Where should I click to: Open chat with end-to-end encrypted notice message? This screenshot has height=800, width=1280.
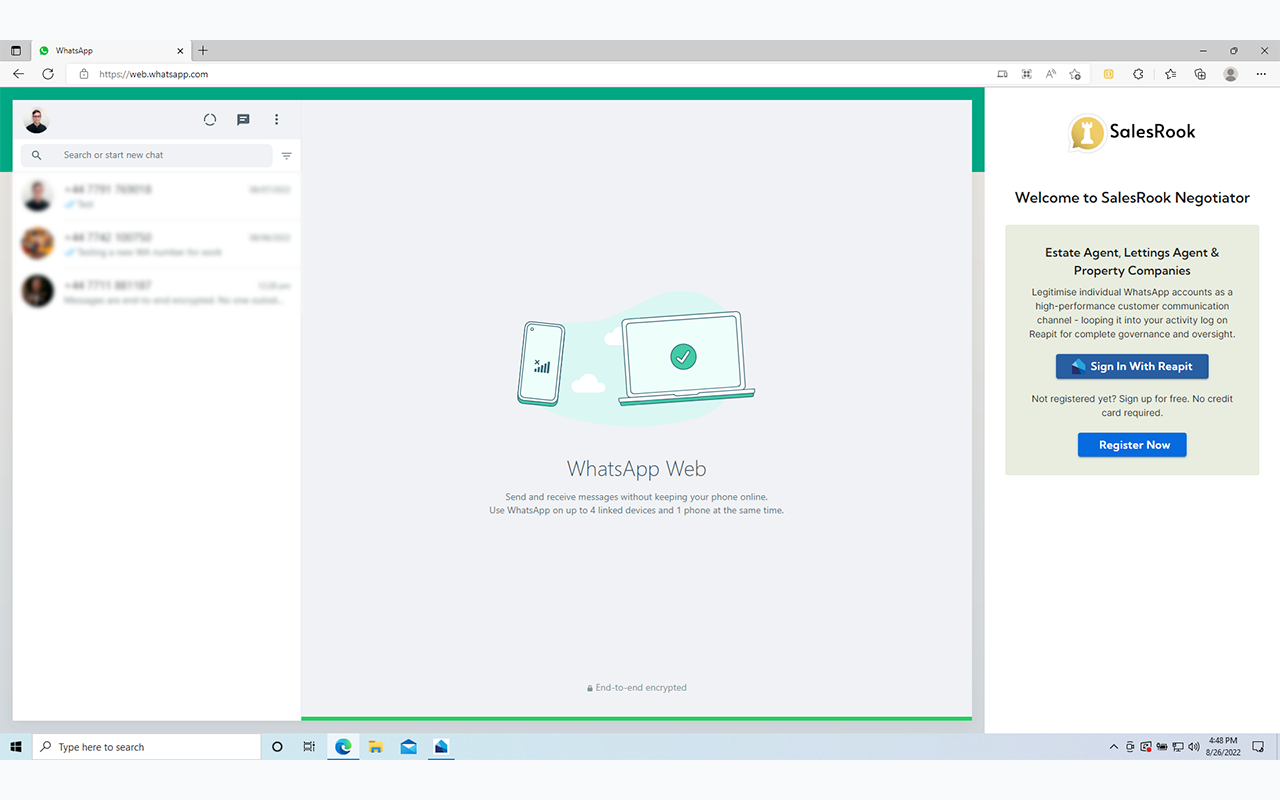coord(157,292)
